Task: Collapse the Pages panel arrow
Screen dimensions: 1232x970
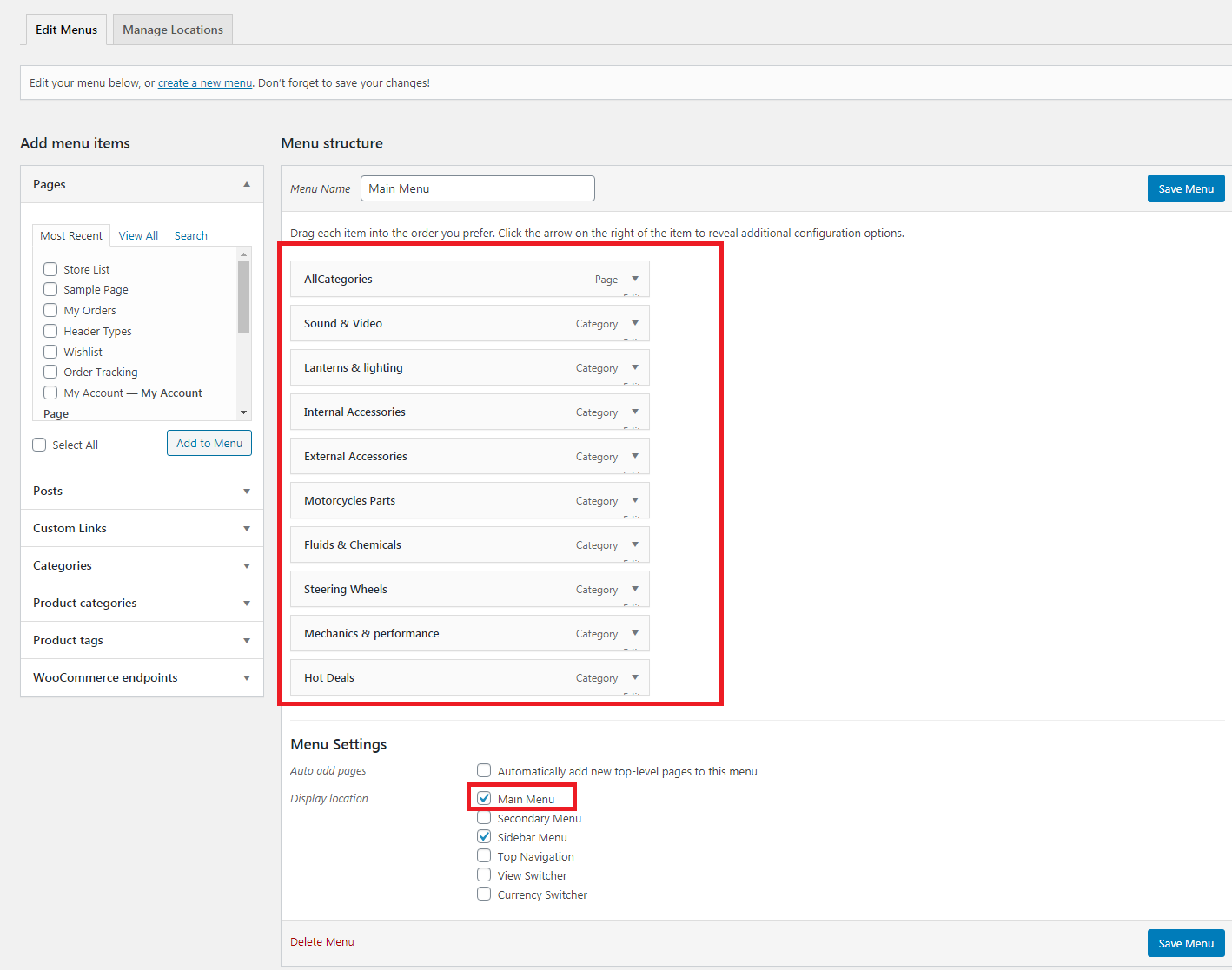Action: point(247,184)
